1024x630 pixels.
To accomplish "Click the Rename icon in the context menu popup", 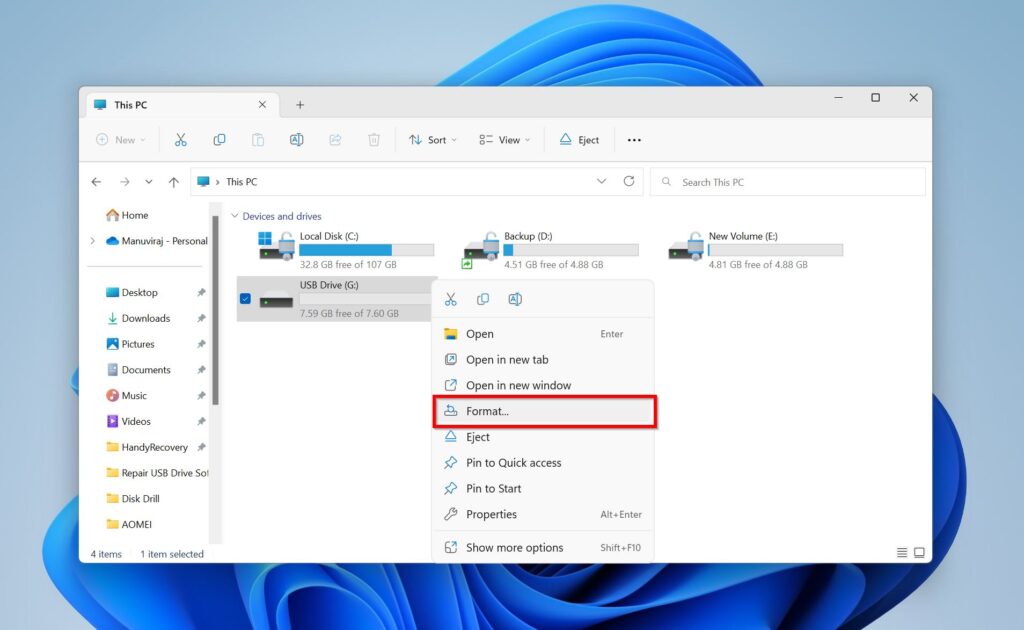I will point(515,298).
